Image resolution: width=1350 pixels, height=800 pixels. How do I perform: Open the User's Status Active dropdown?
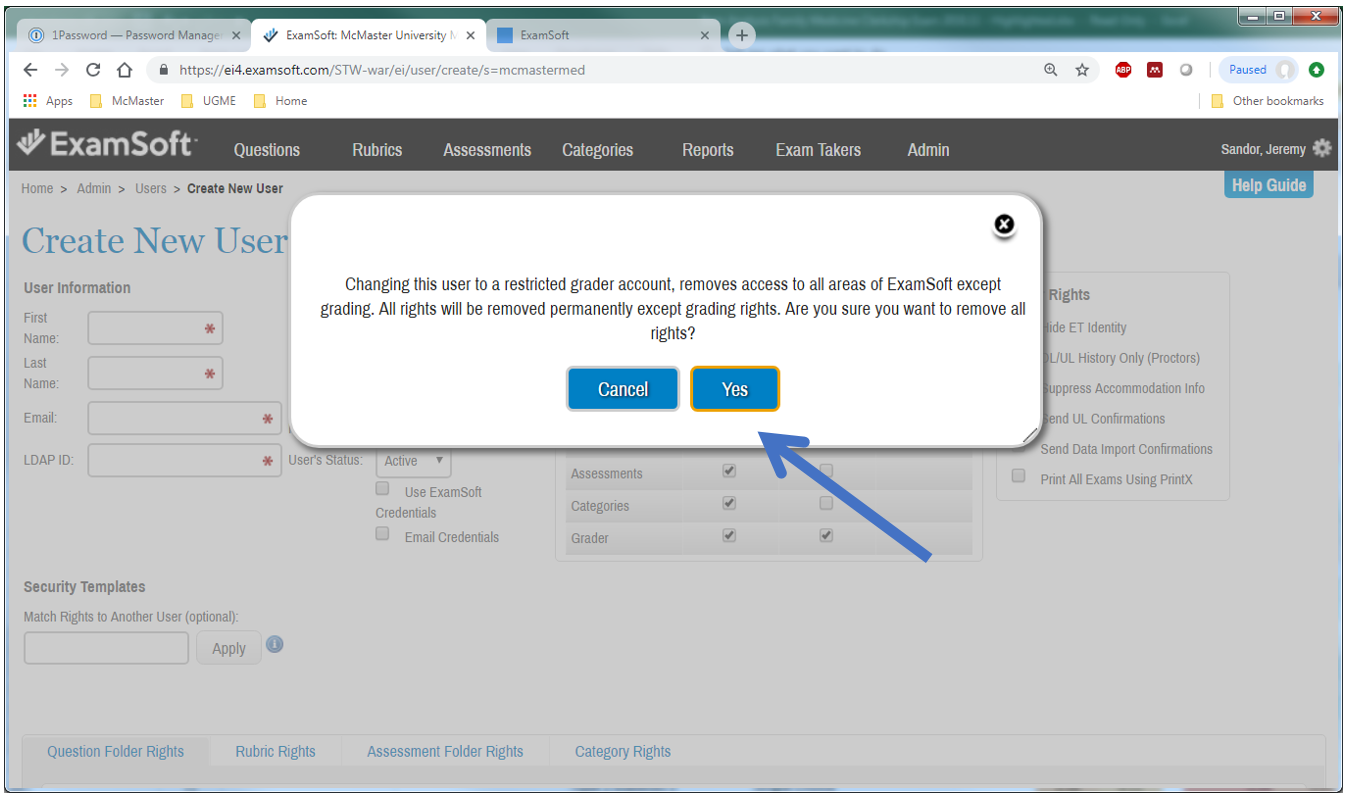pos(414,461)
